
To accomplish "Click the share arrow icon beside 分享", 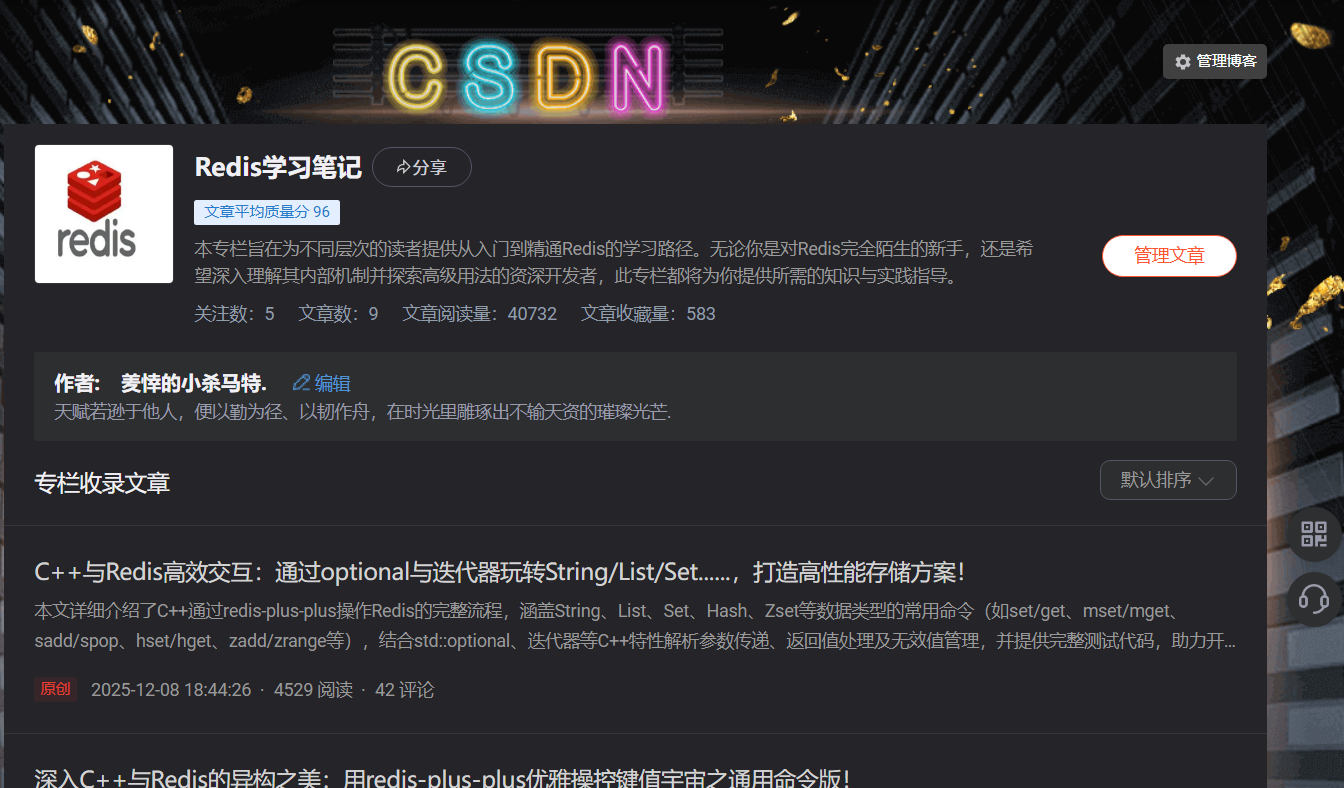I will pyautogui.click(x=403, y=167).
